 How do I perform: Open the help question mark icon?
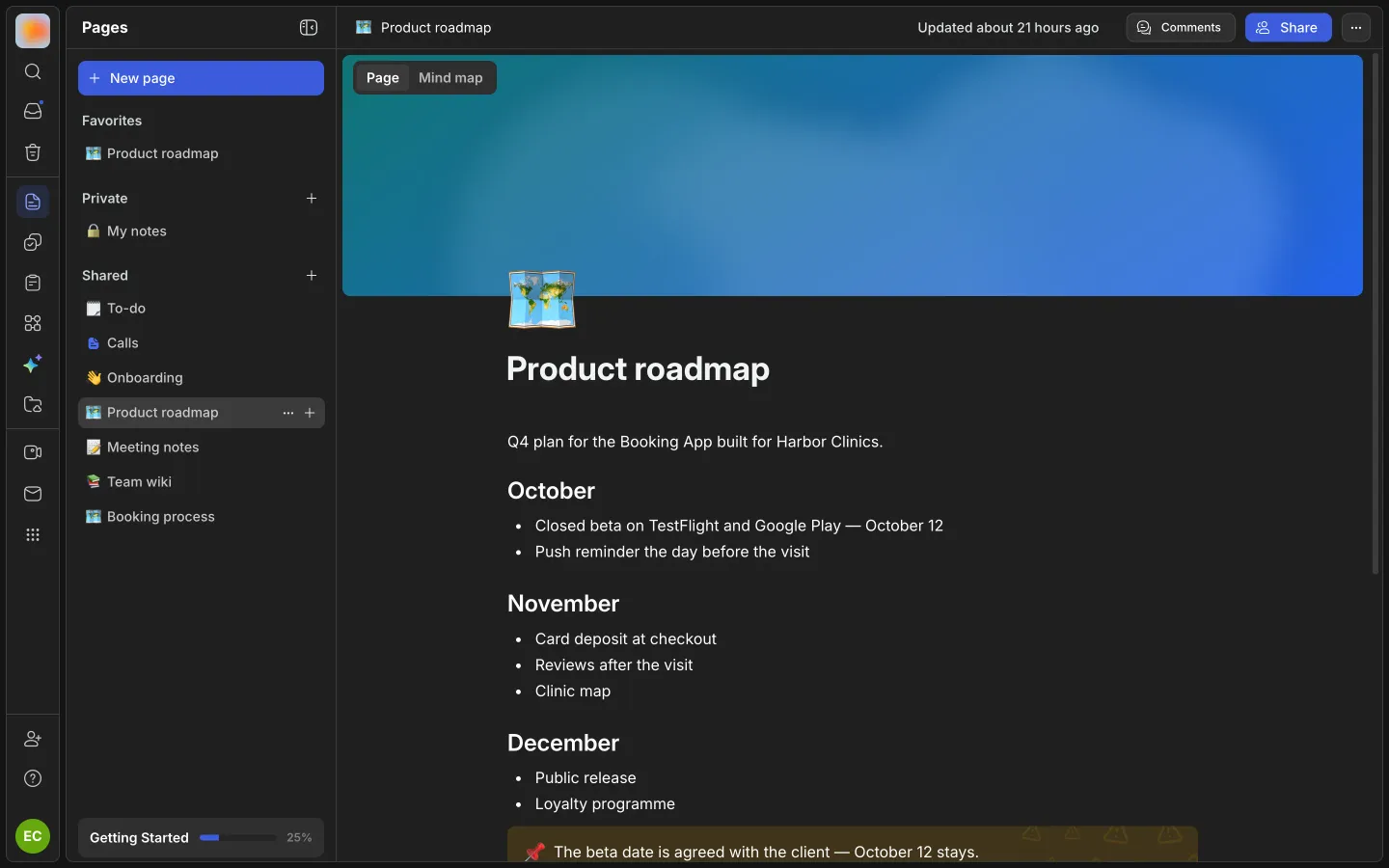click(33, 778)
